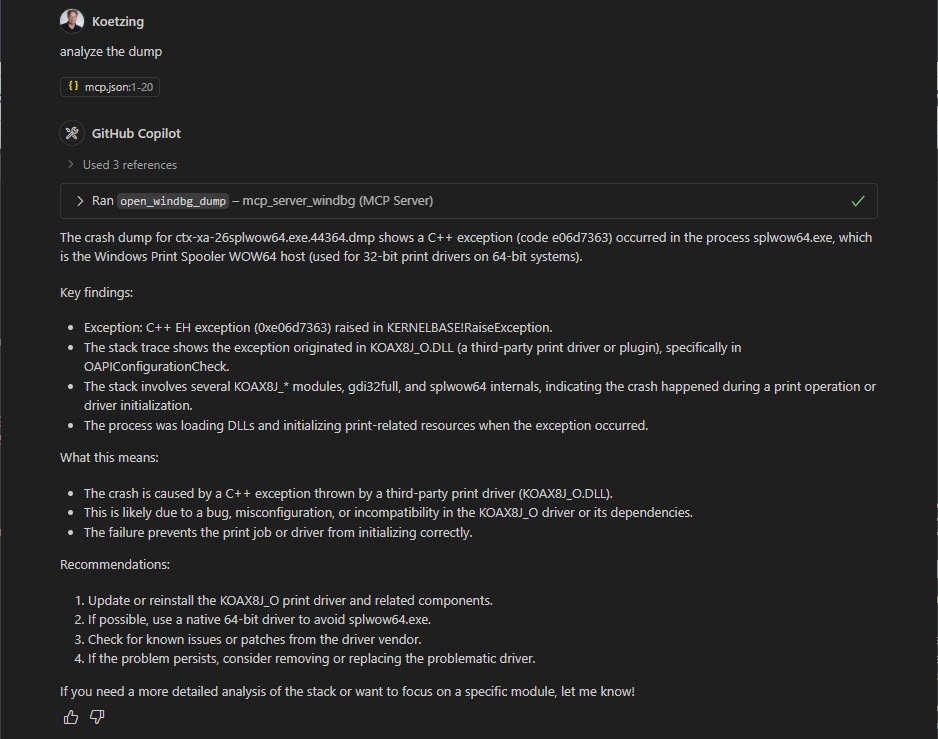The height and width of the screenshot is (739, 938).
Task: Select the 'analyze the dump' prompt text
Action: [x=111, y=52]
